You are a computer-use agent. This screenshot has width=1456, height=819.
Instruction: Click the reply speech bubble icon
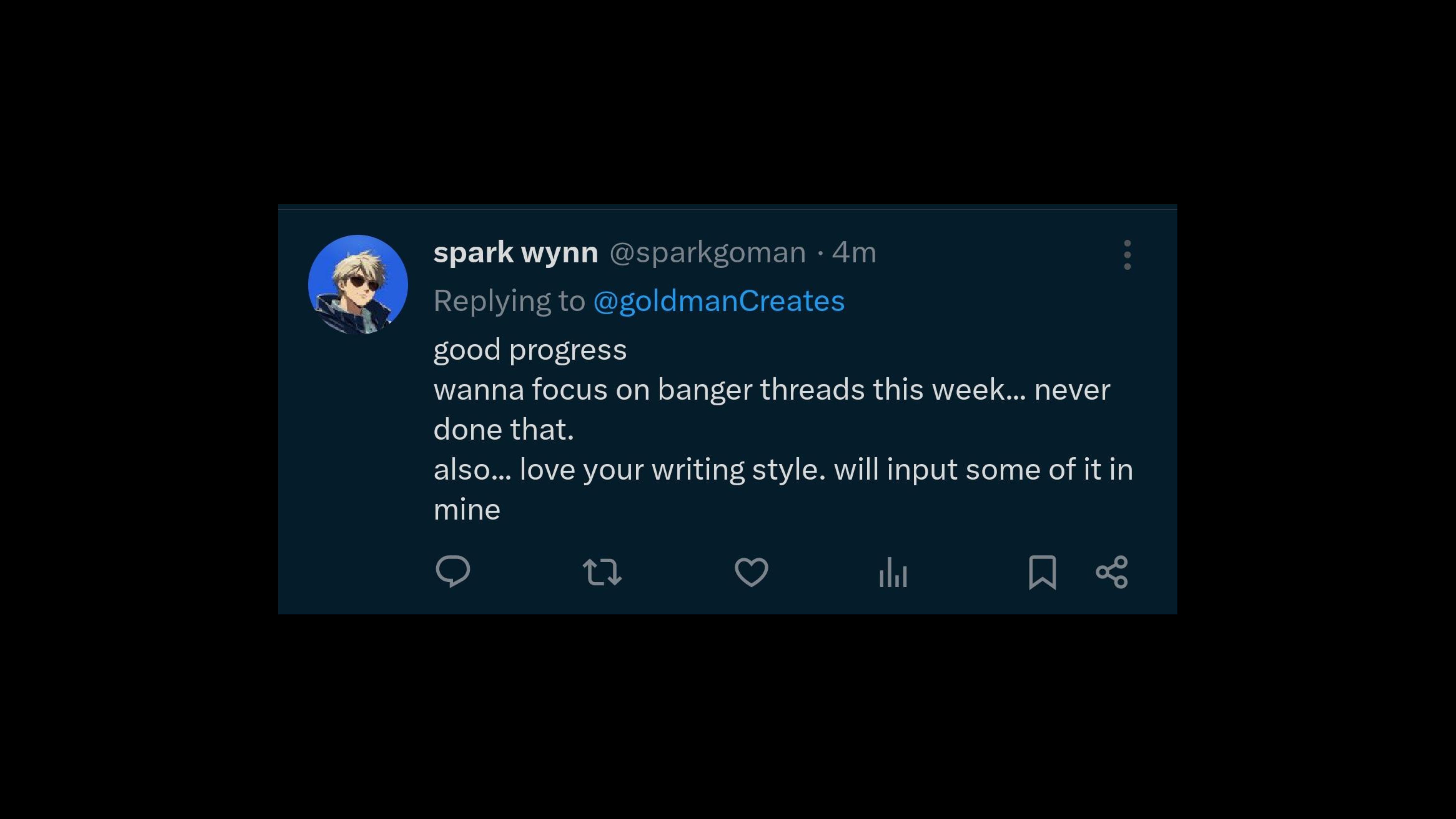pos(453,571)
